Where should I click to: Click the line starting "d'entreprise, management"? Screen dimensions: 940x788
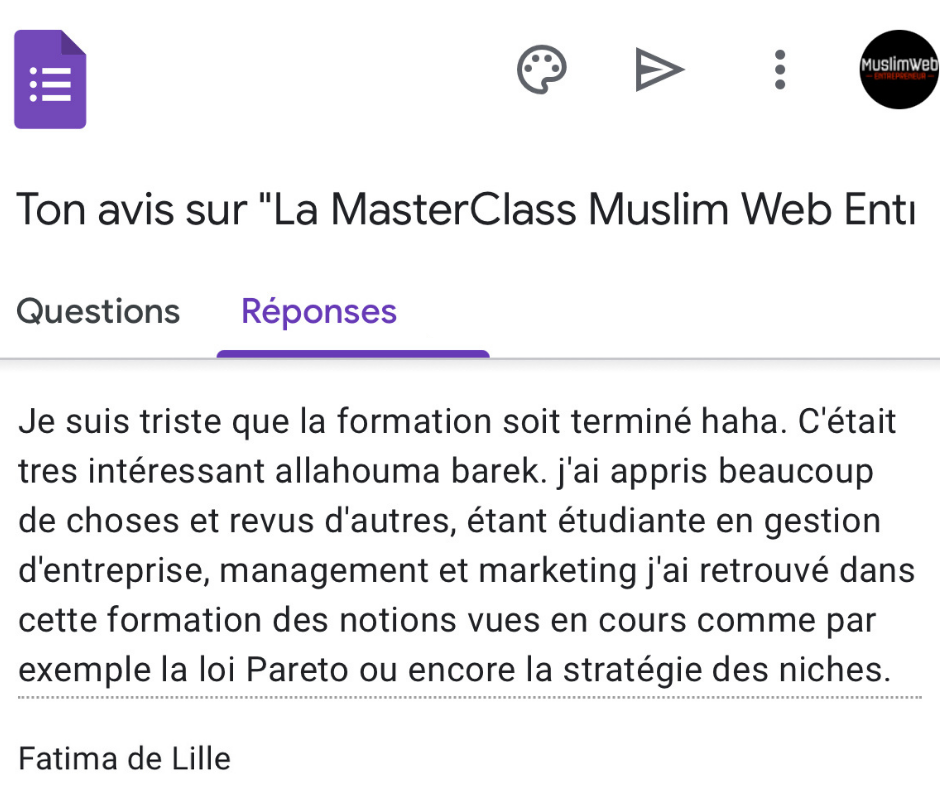[466, 571]
